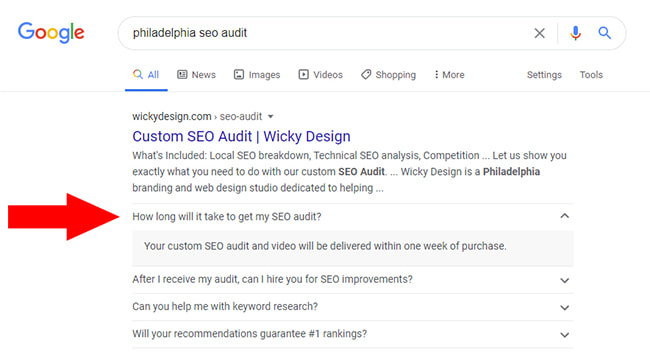Click answer text about delivery within one week
The height and width of the screenshot is (363, 650).
(x=325, y=246)
